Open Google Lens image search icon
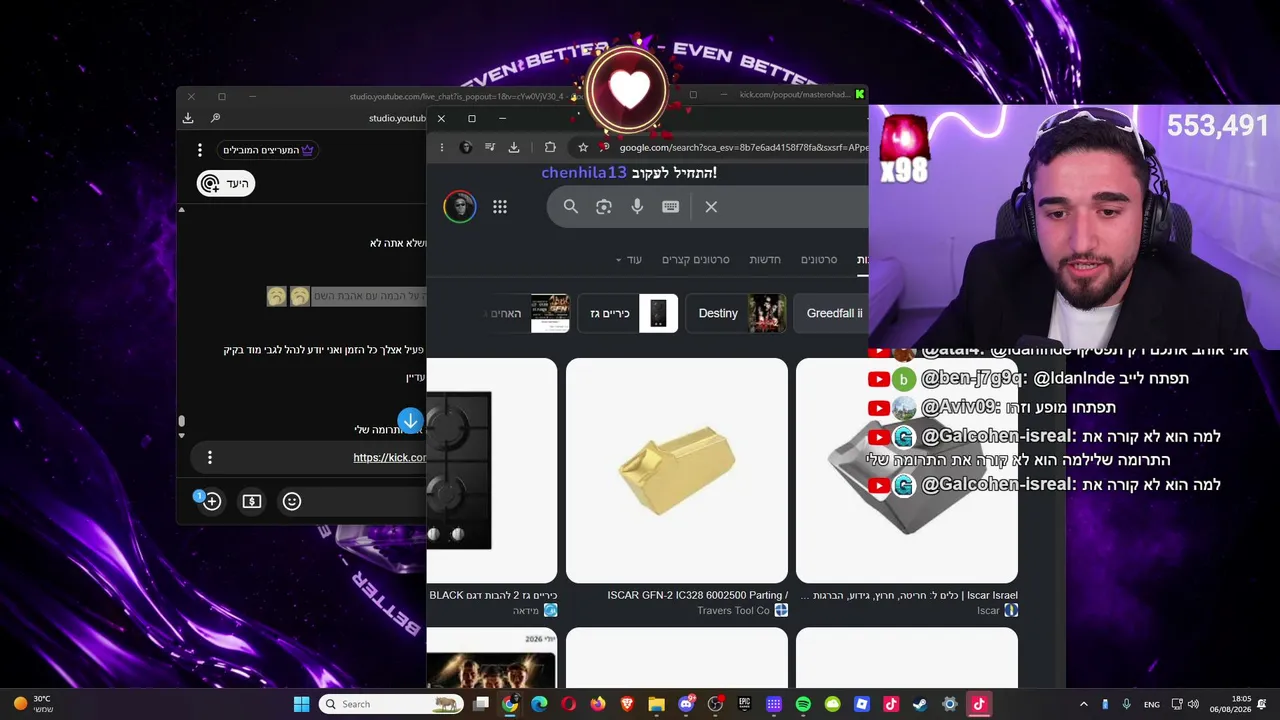The height and width of the screenshot is (720, 1280). click(x=604, y=206)
